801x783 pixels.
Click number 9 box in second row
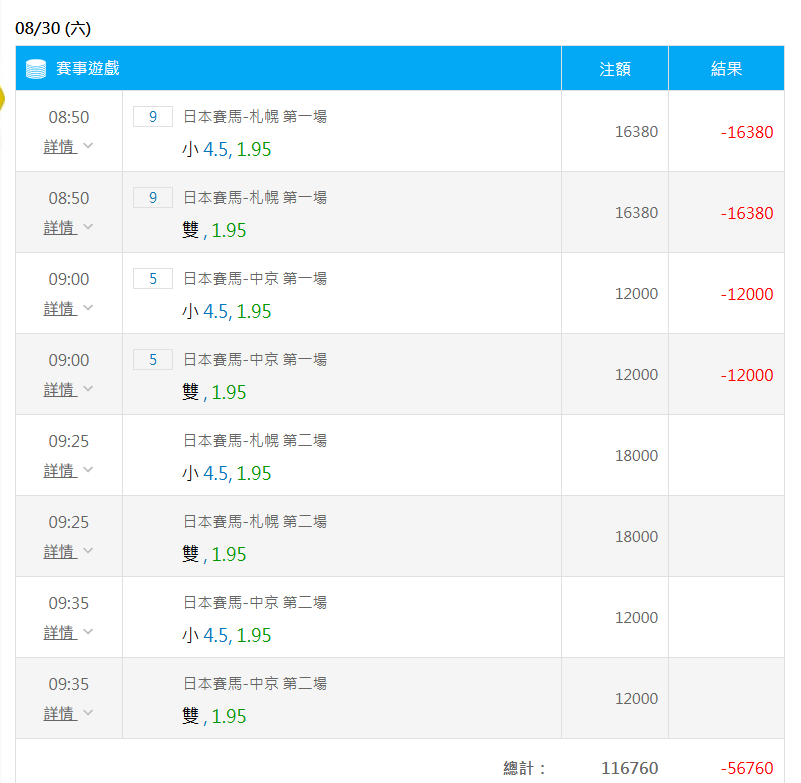point(153,198)
